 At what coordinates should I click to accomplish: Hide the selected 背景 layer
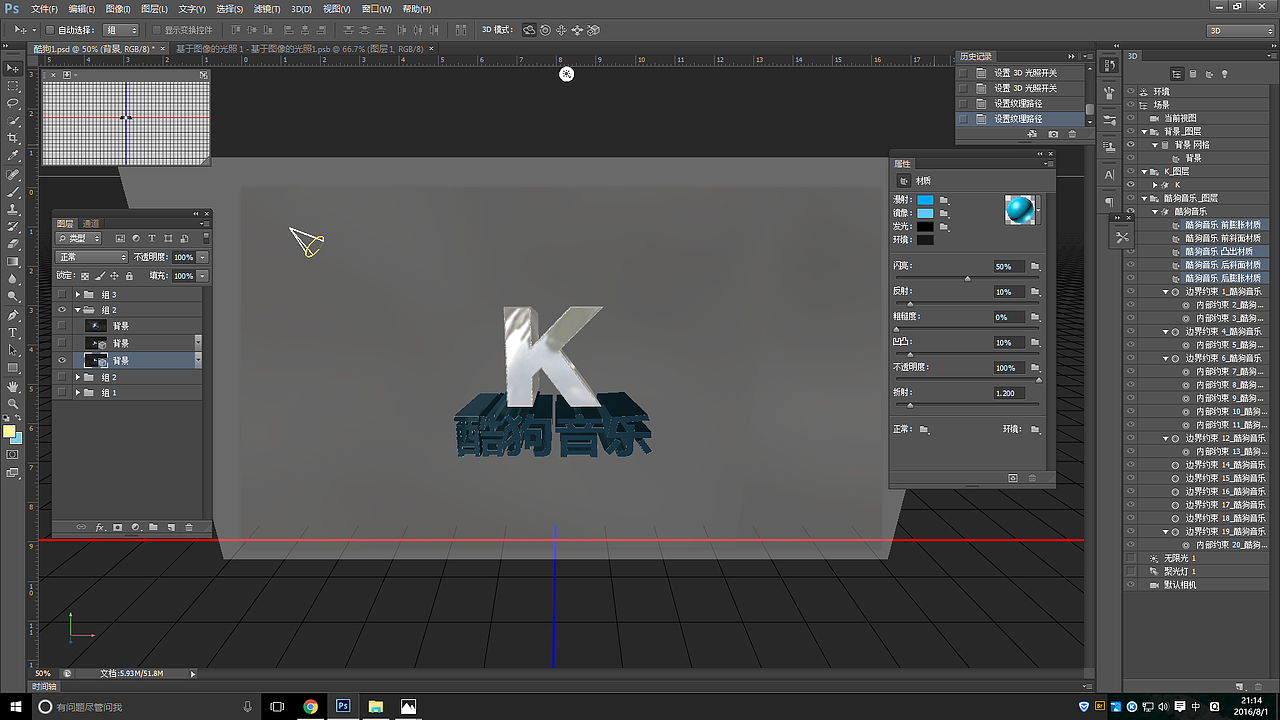tap(62, 360)
